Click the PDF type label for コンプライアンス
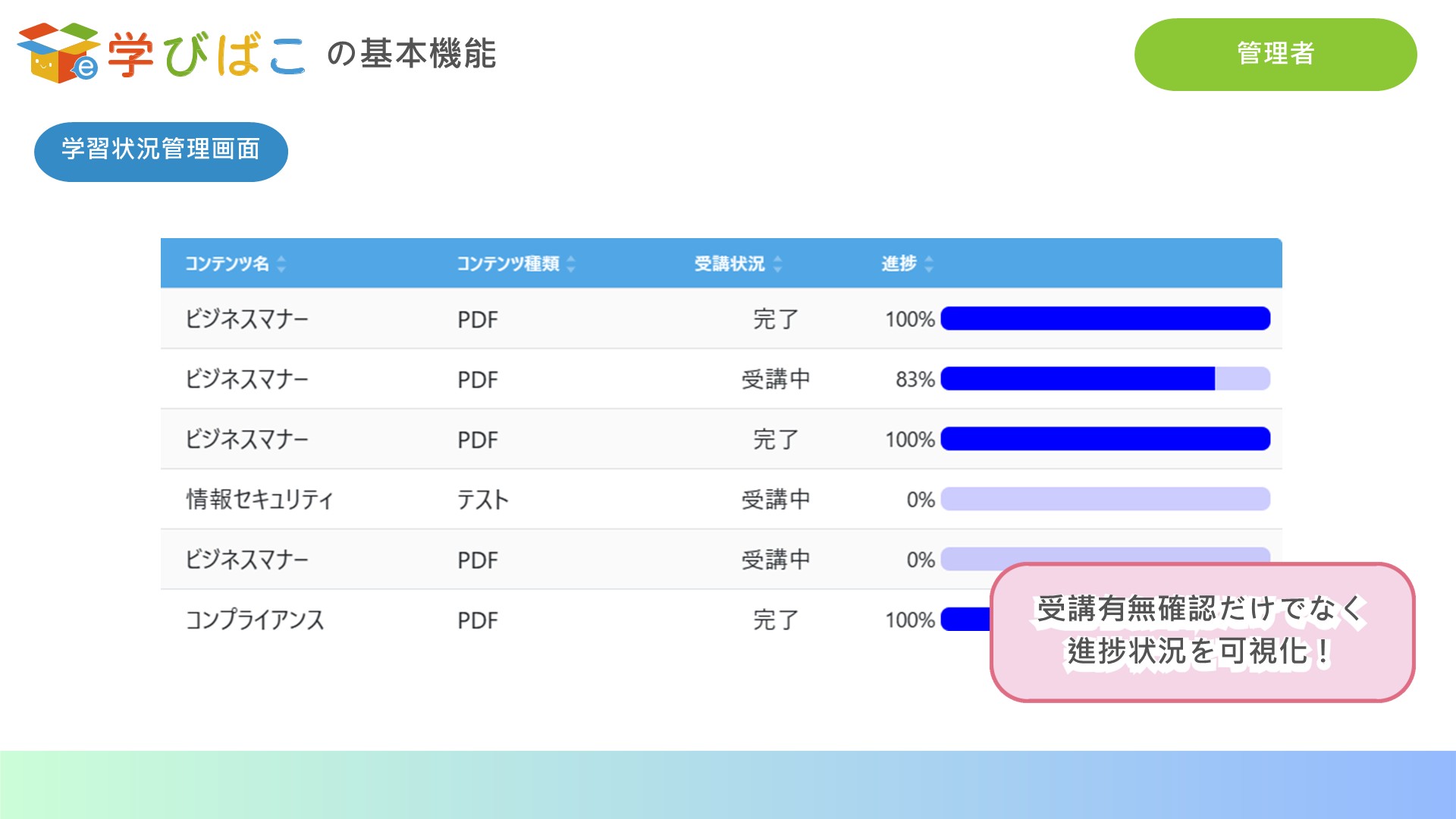 click(x=475, y=620)
